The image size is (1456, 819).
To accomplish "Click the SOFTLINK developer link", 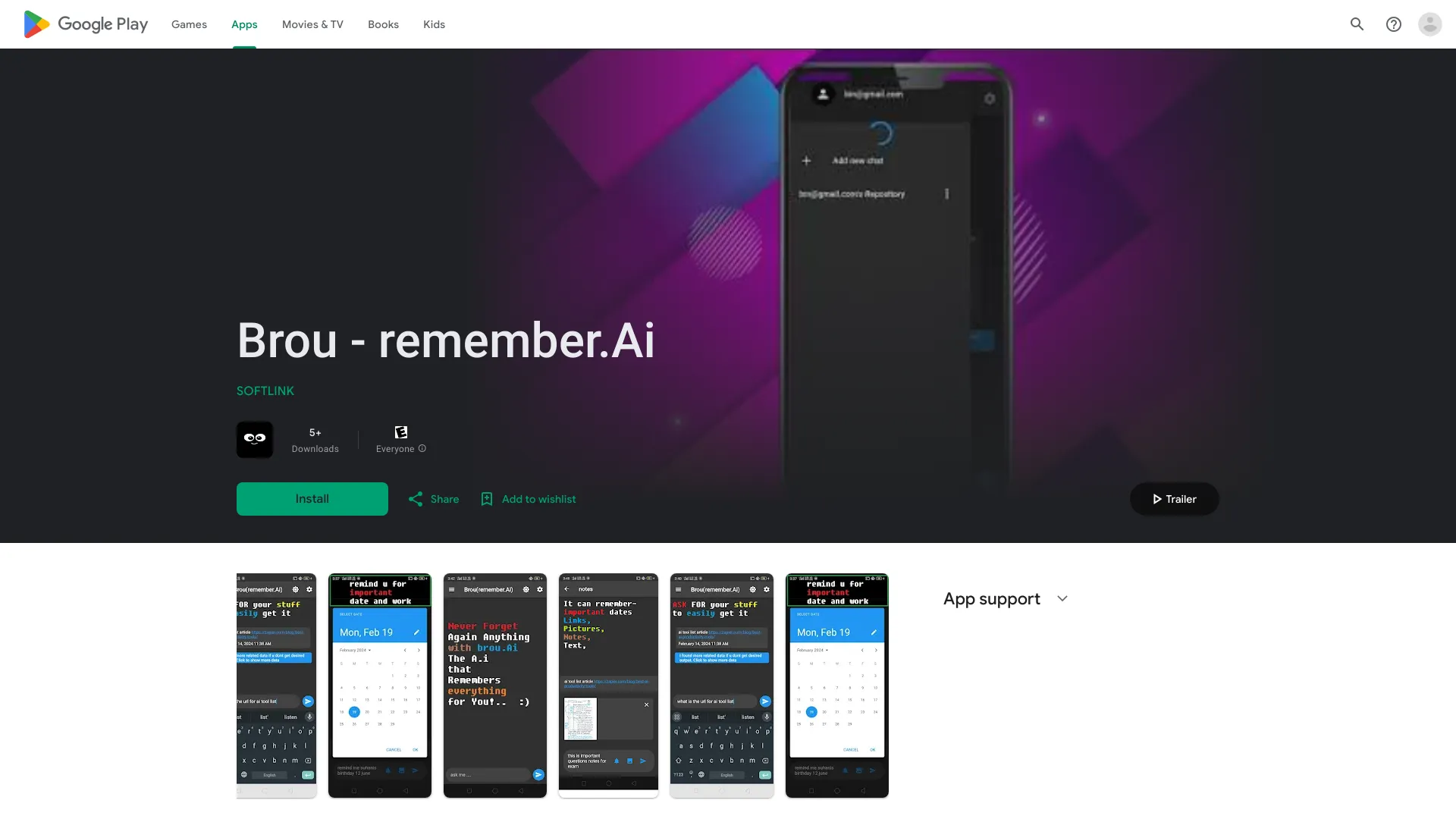I will point(265,390).
